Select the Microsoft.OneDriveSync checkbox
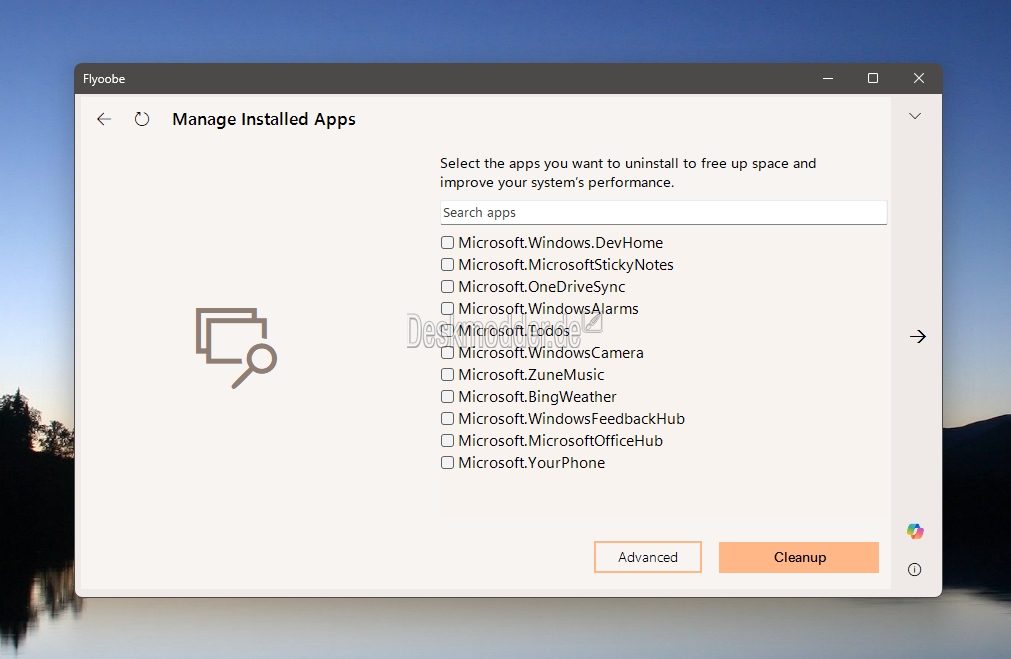The height and width of the screenshot is (659, 1011). pos(447,286)
